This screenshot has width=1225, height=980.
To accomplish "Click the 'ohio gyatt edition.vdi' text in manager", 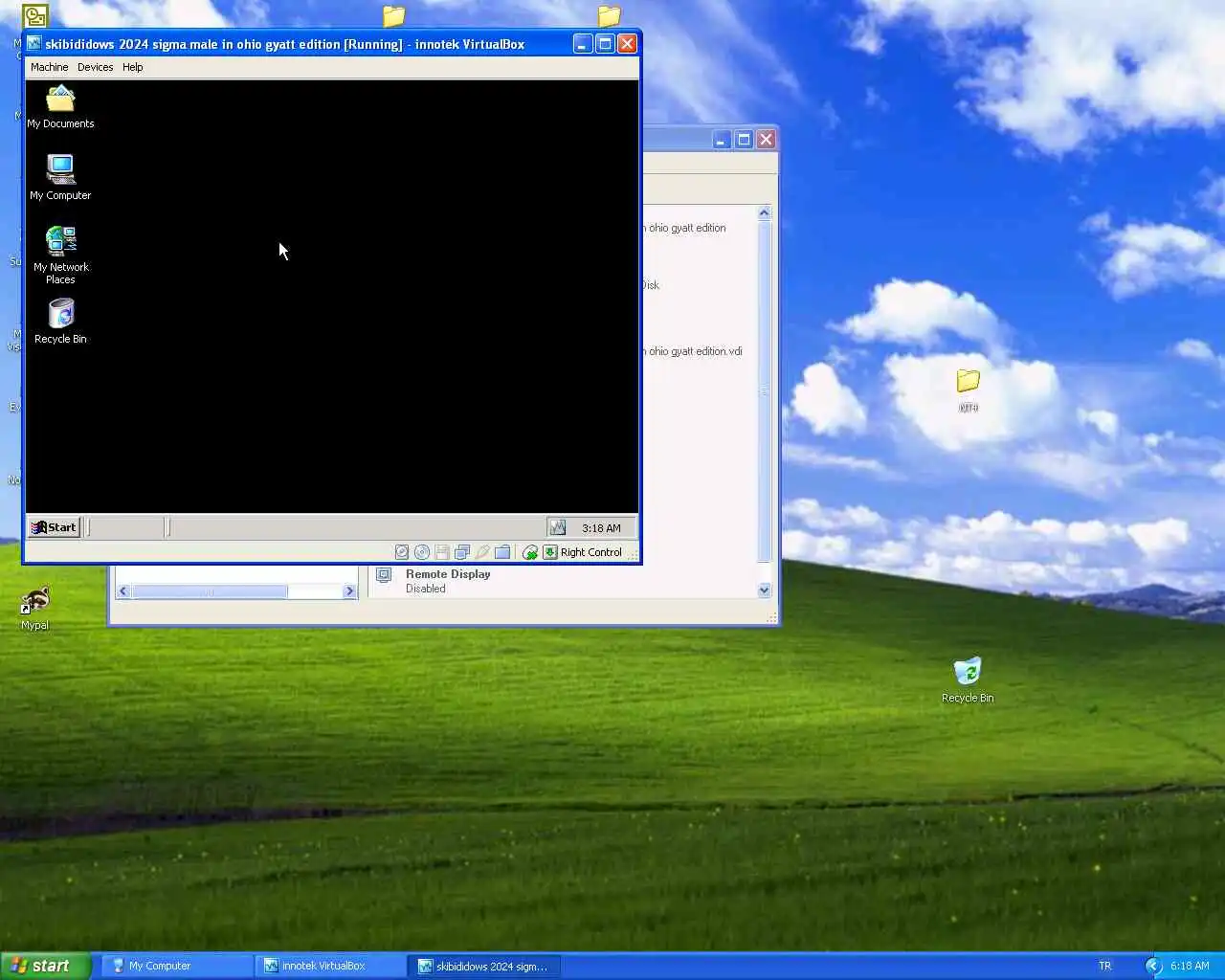I will (695, 351).
